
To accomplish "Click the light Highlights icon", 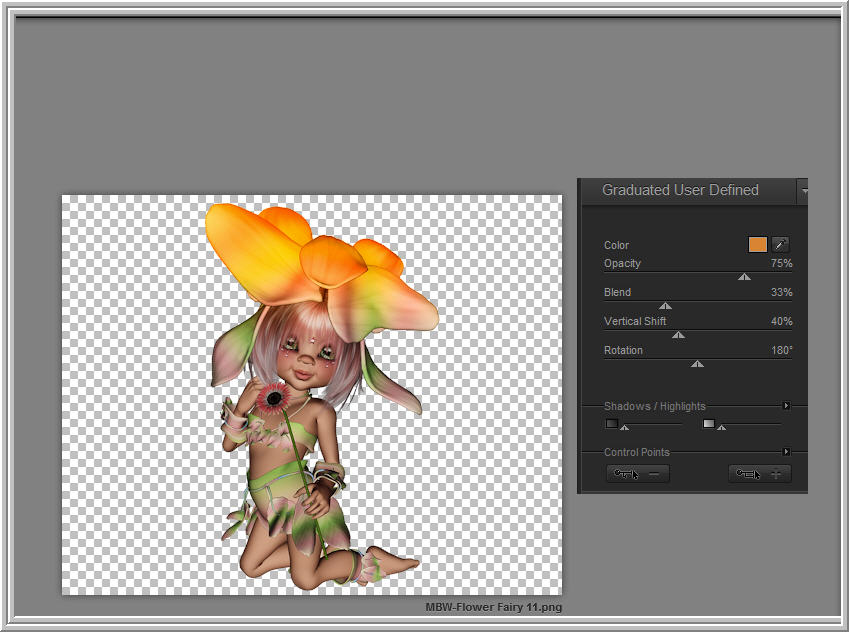I will click(709, 423).
